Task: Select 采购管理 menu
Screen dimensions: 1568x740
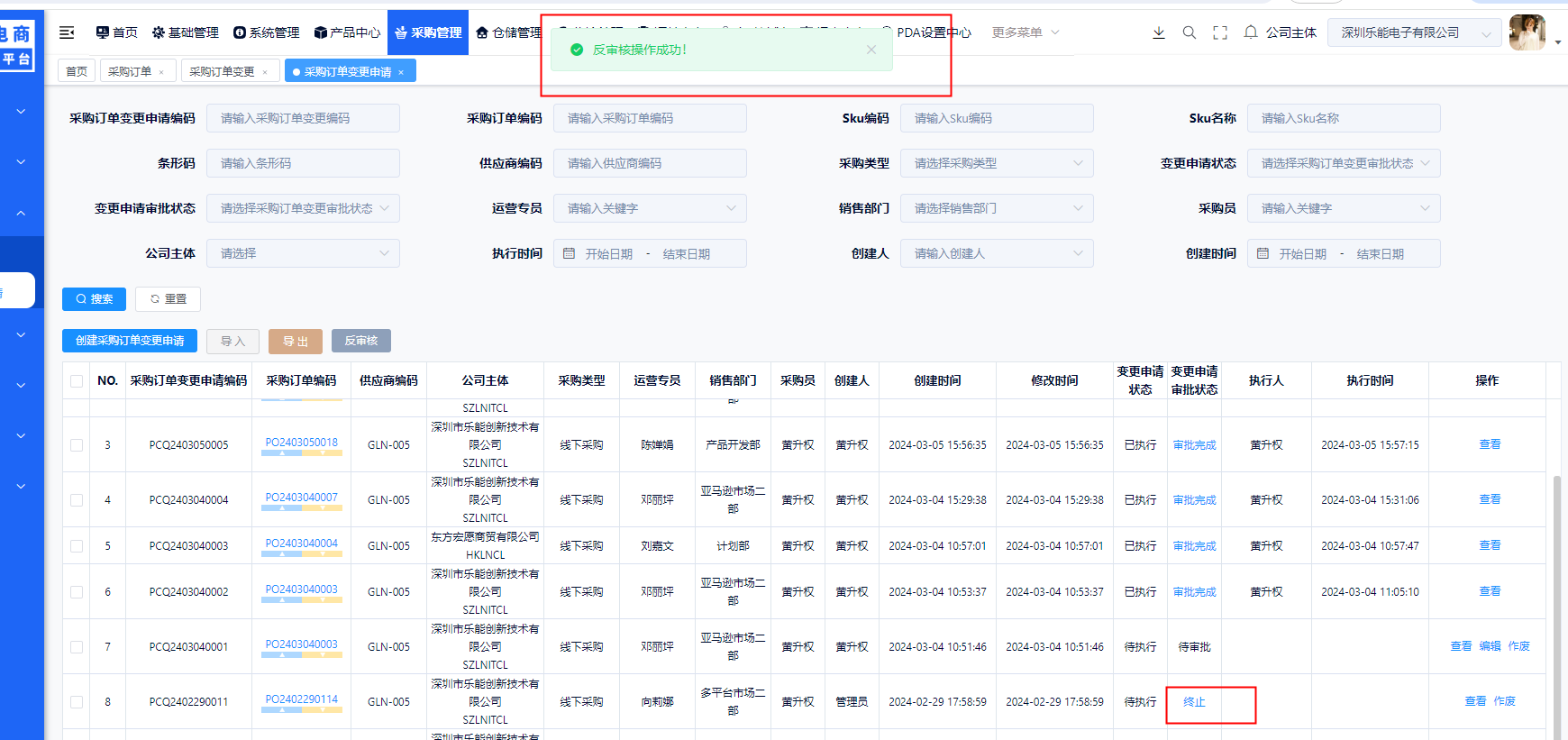Action: tap(428, 32)
